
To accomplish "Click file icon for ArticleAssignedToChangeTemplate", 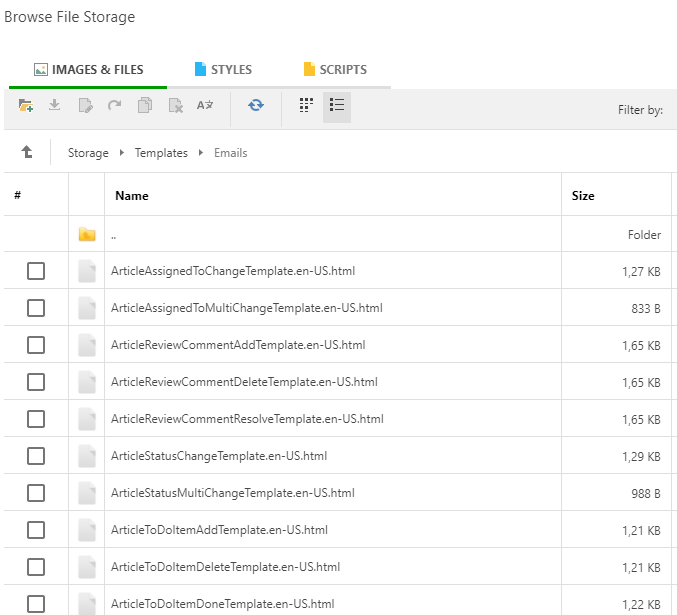I will pos(87,271).
